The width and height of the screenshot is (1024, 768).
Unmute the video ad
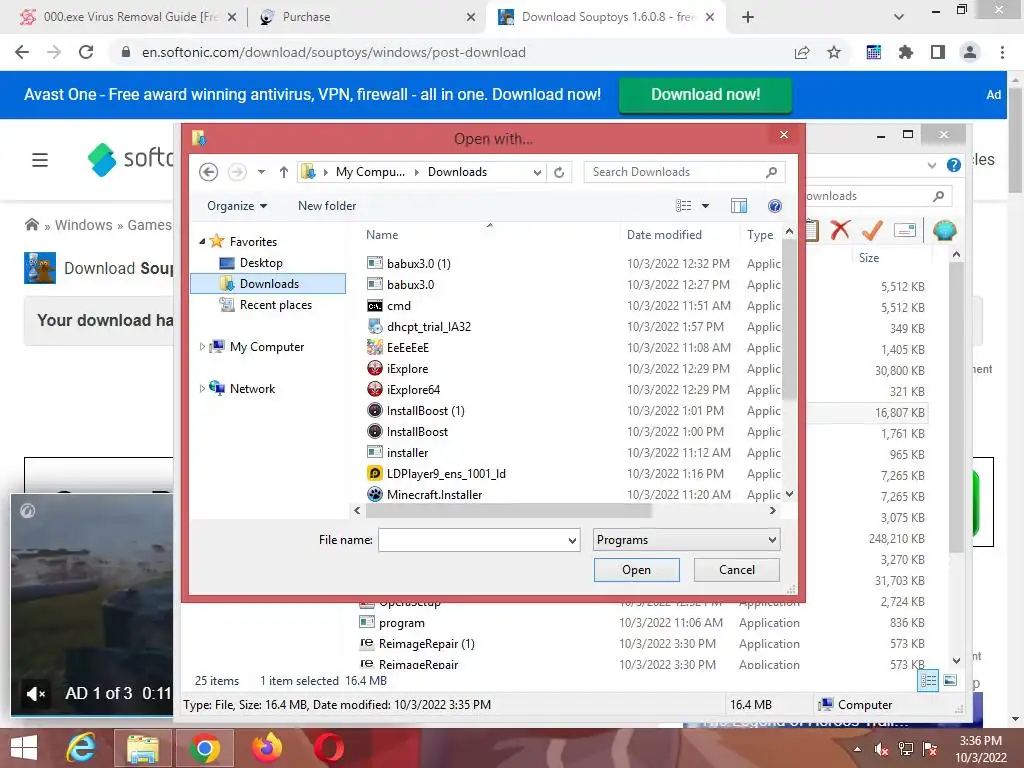pyautogui.click(x=36, y=694)
